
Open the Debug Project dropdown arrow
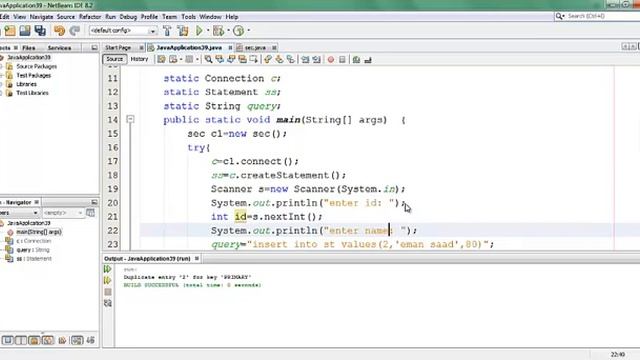pos(228,31)
